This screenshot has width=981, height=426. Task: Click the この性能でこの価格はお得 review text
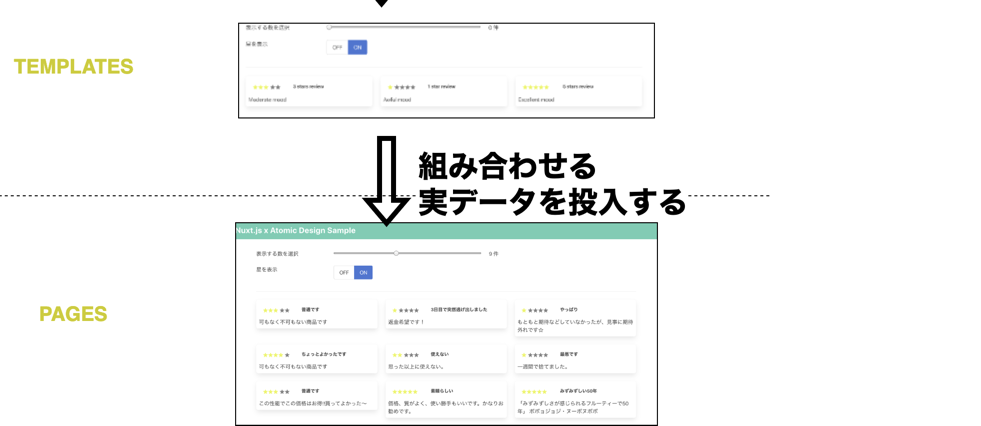coord(313,403)
